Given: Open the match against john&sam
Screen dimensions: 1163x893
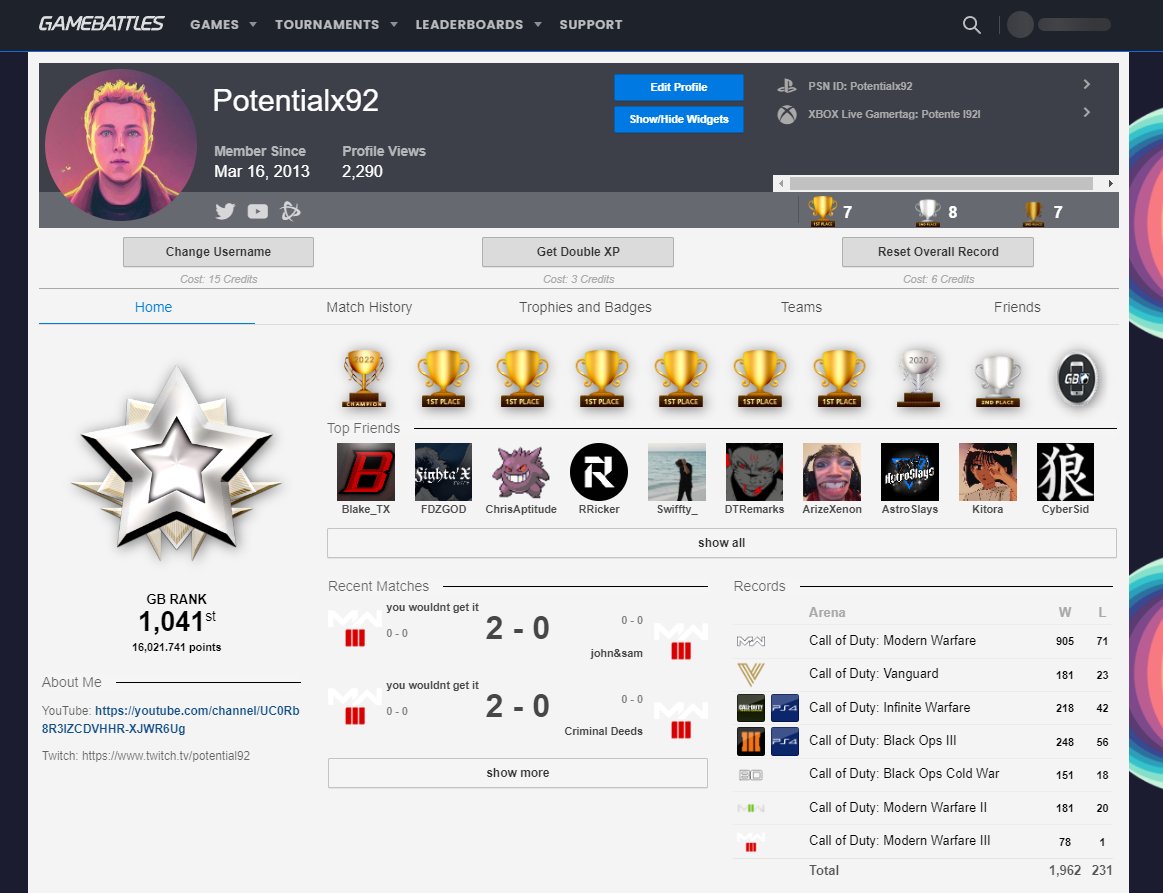Looking at the screenshot, I should point(518,630).
